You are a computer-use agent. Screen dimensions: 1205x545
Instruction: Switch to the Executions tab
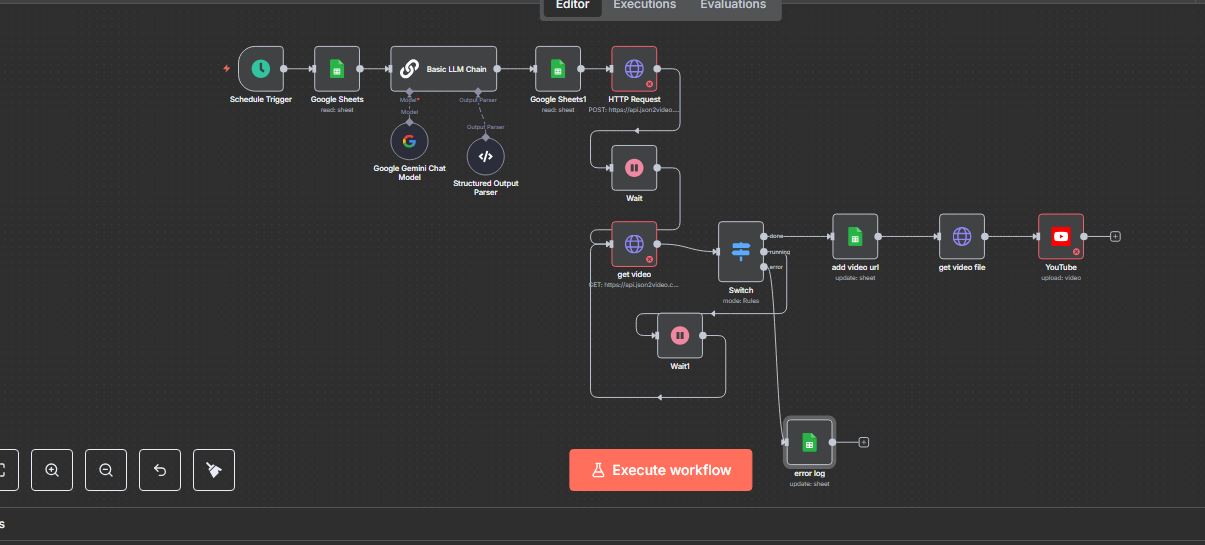[644, 5]
